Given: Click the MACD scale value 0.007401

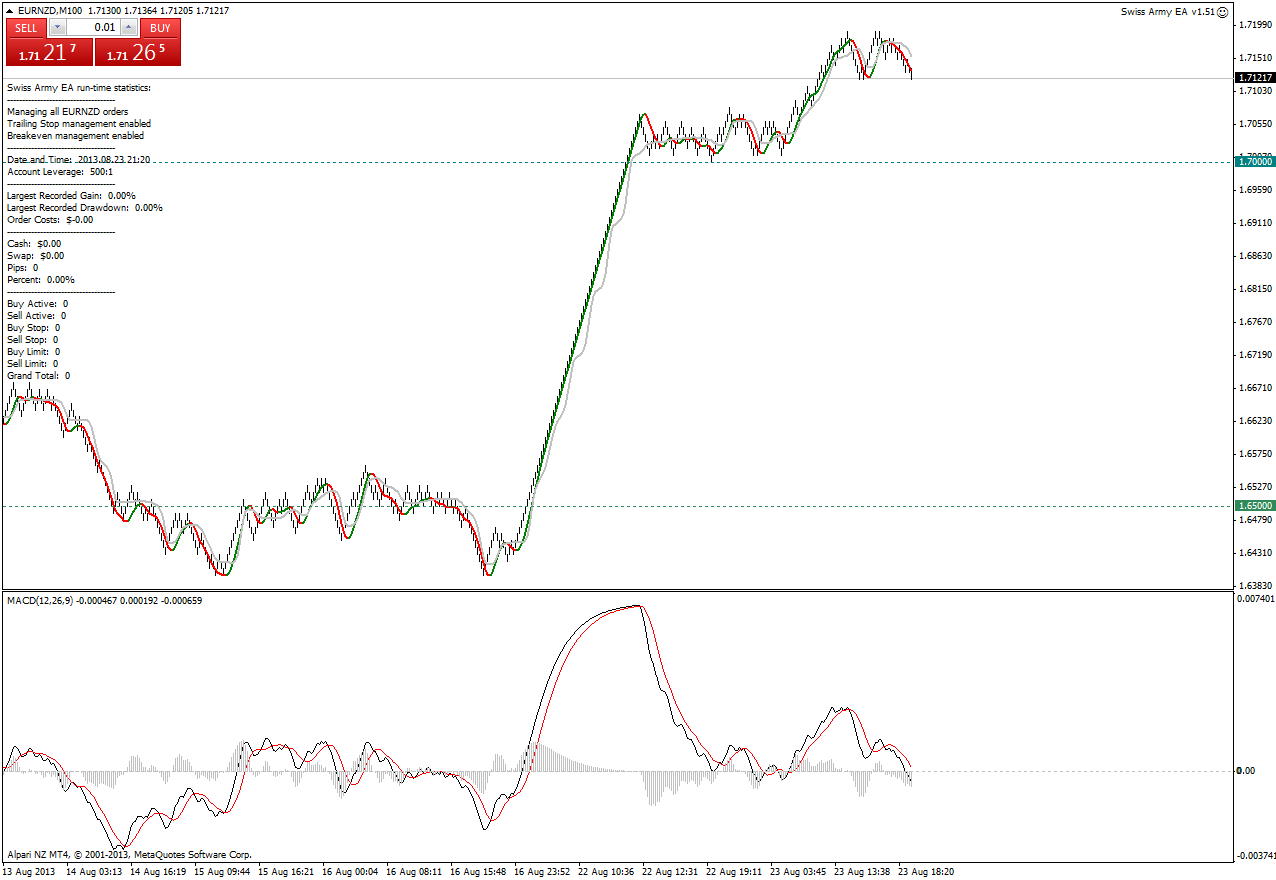Looking at the screenshot, I should [1255, 598].
